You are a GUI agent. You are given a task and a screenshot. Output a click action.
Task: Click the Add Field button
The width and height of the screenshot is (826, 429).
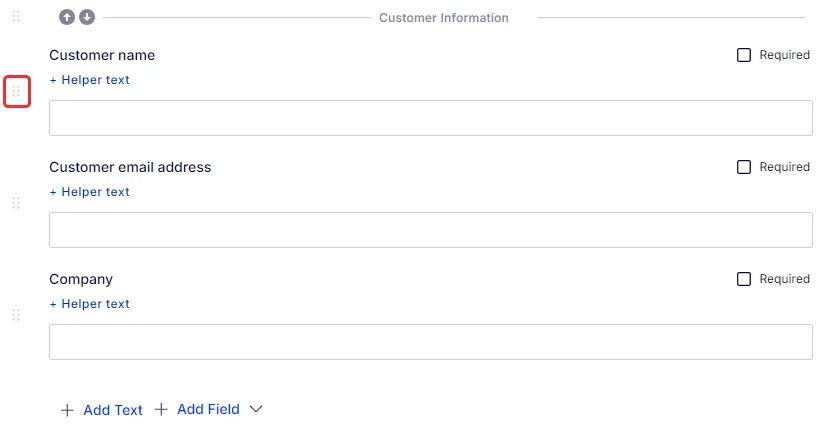click(x=198, y=409)
